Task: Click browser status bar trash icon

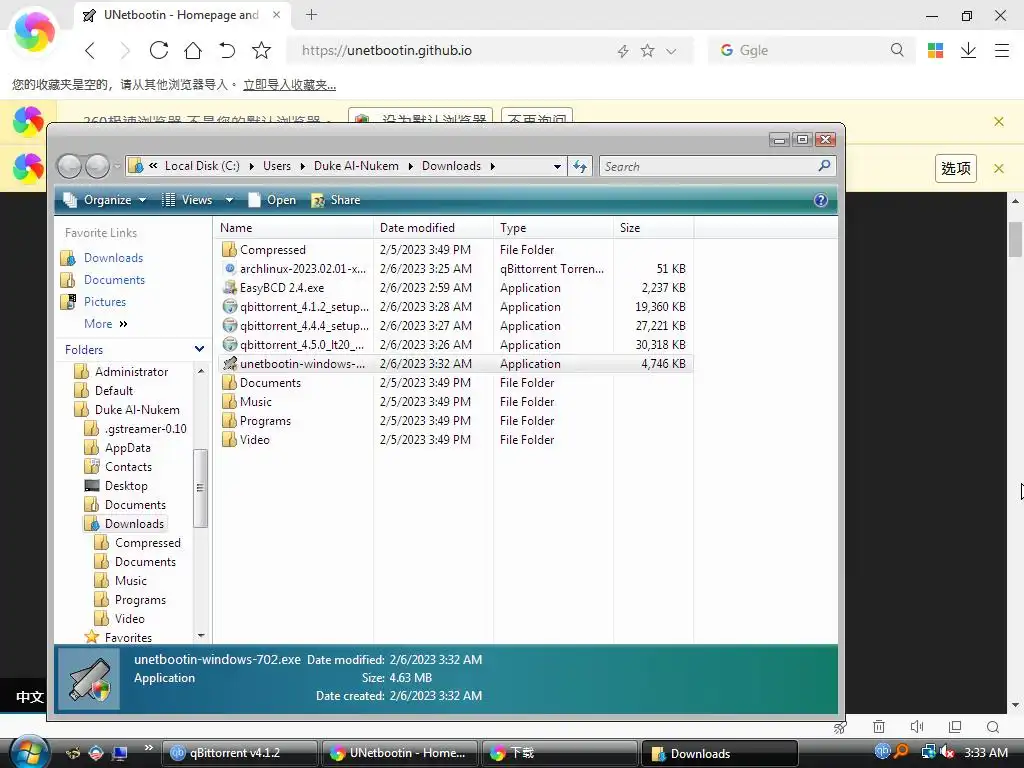Action: [x=878, y=727]
